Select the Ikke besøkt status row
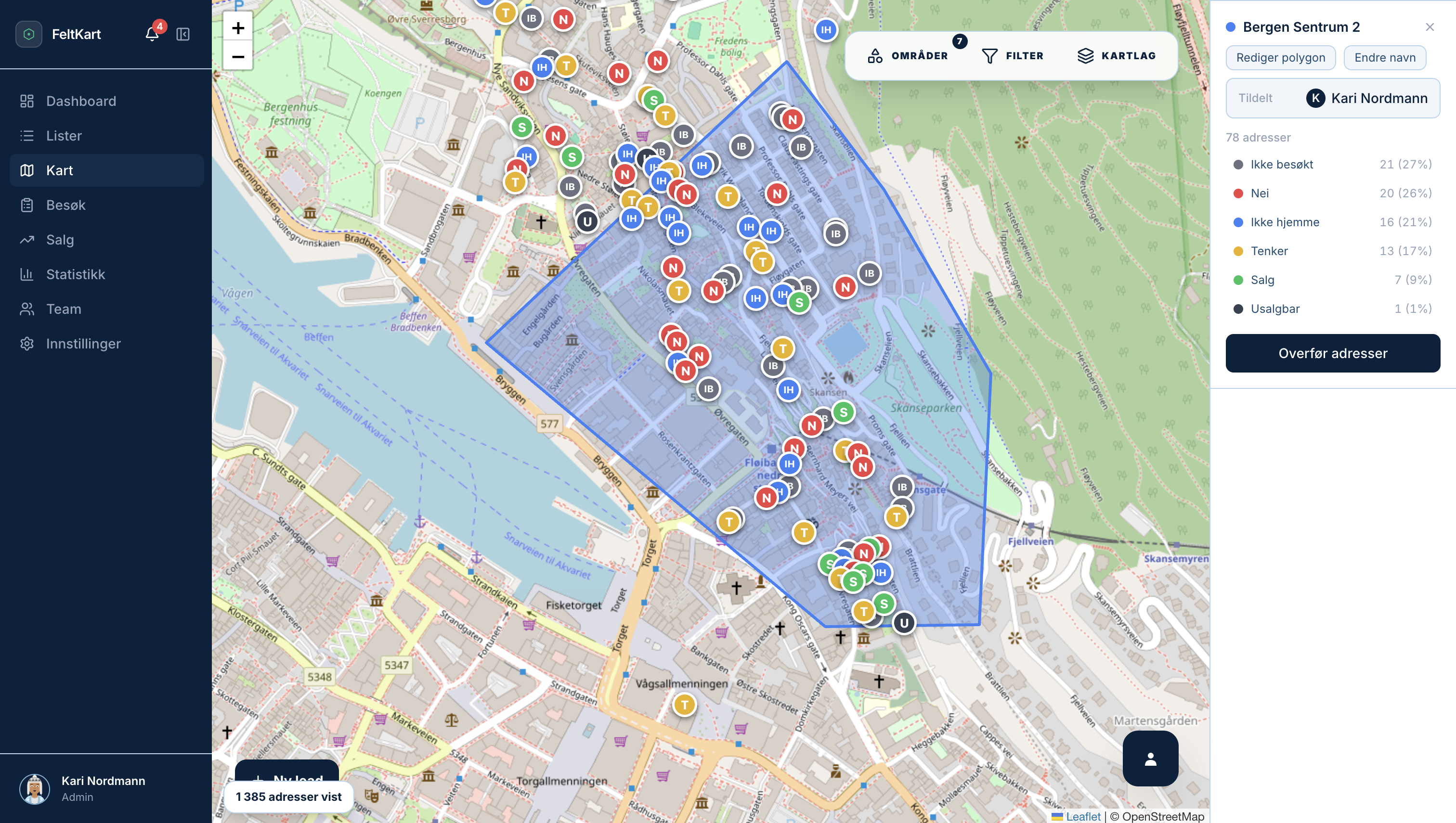1456x823 pixels. point(1332,165)
